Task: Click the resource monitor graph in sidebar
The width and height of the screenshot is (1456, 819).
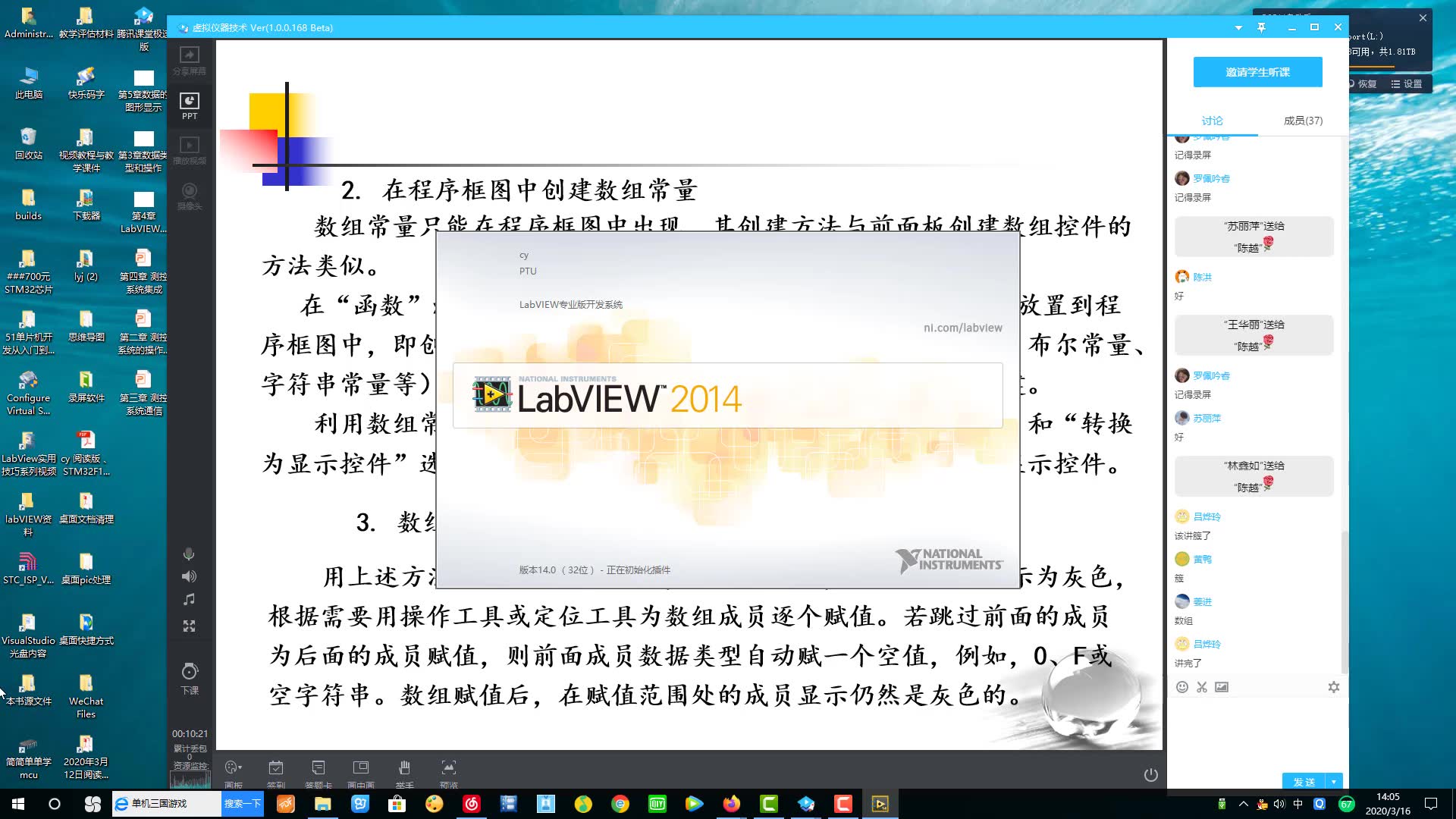Action: (x=190, y=780)
